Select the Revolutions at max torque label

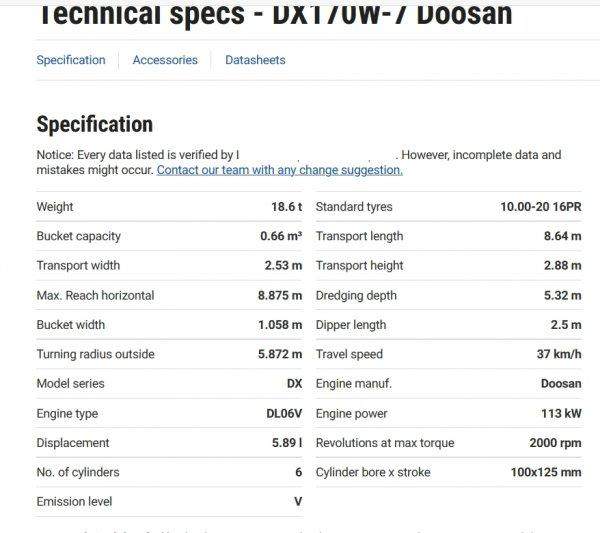click(384, 443)
